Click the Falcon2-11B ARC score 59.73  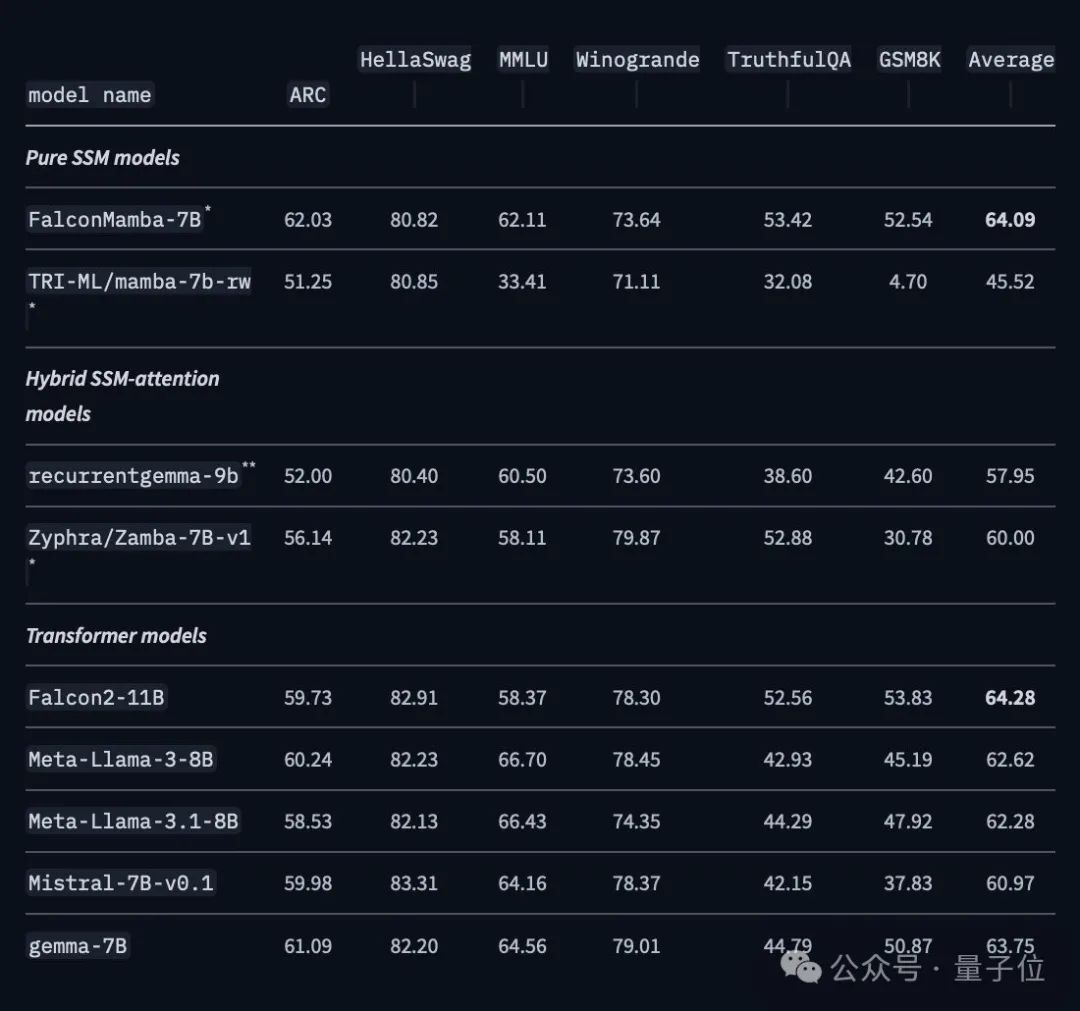click(x=308, y=698)
